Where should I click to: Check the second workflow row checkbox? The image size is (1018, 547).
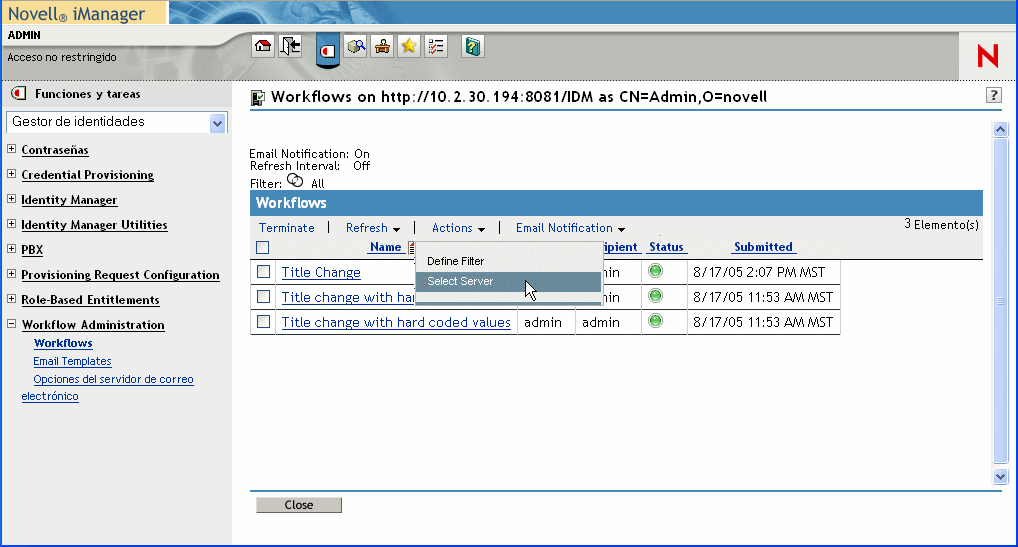(x=263, y=297)
